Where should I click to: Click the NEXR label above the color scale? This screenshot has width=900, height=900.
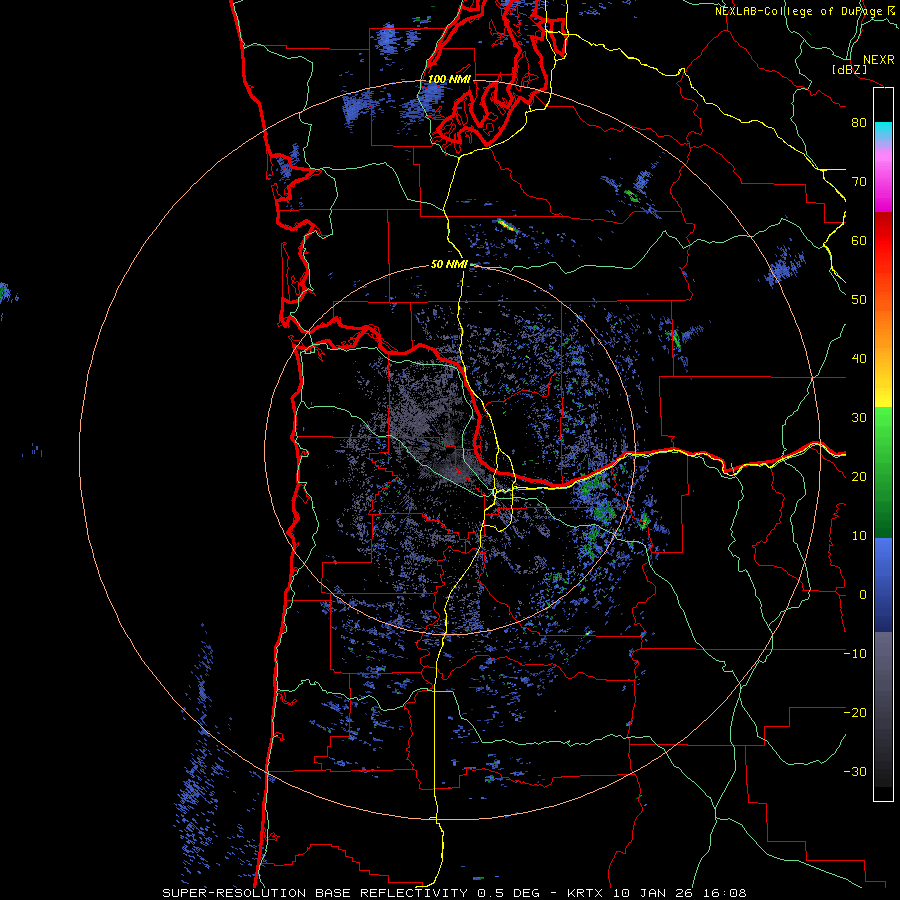878,60
